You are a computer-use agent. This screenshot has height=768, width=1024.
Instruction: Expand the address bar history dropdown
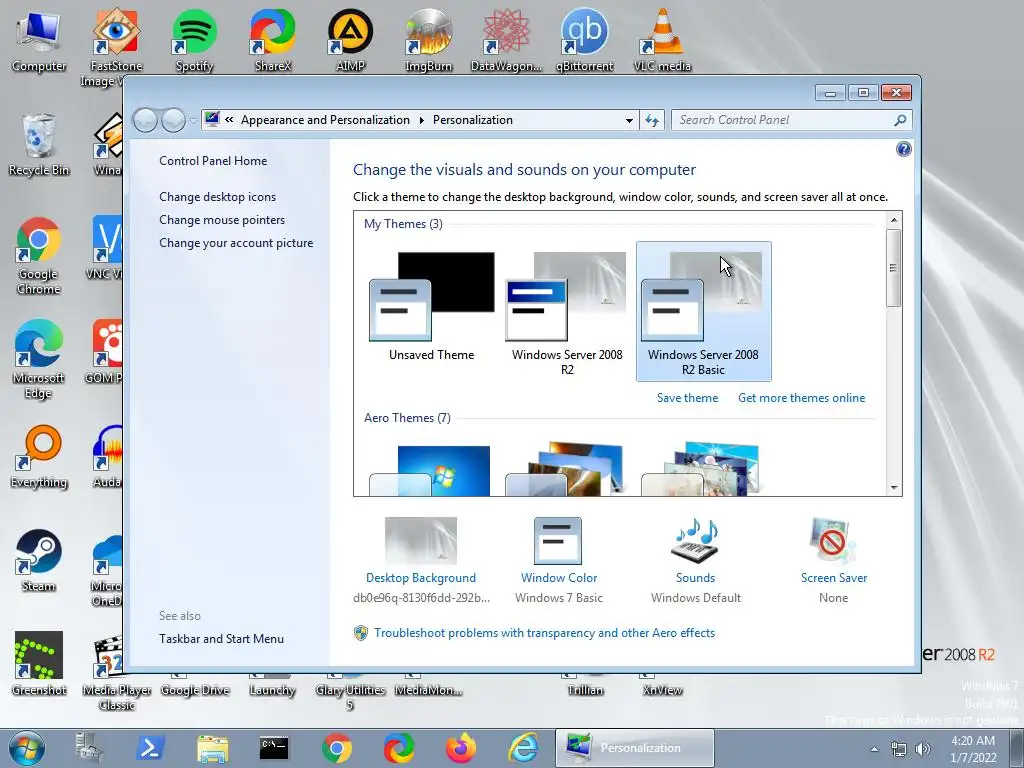coord(629,121)
